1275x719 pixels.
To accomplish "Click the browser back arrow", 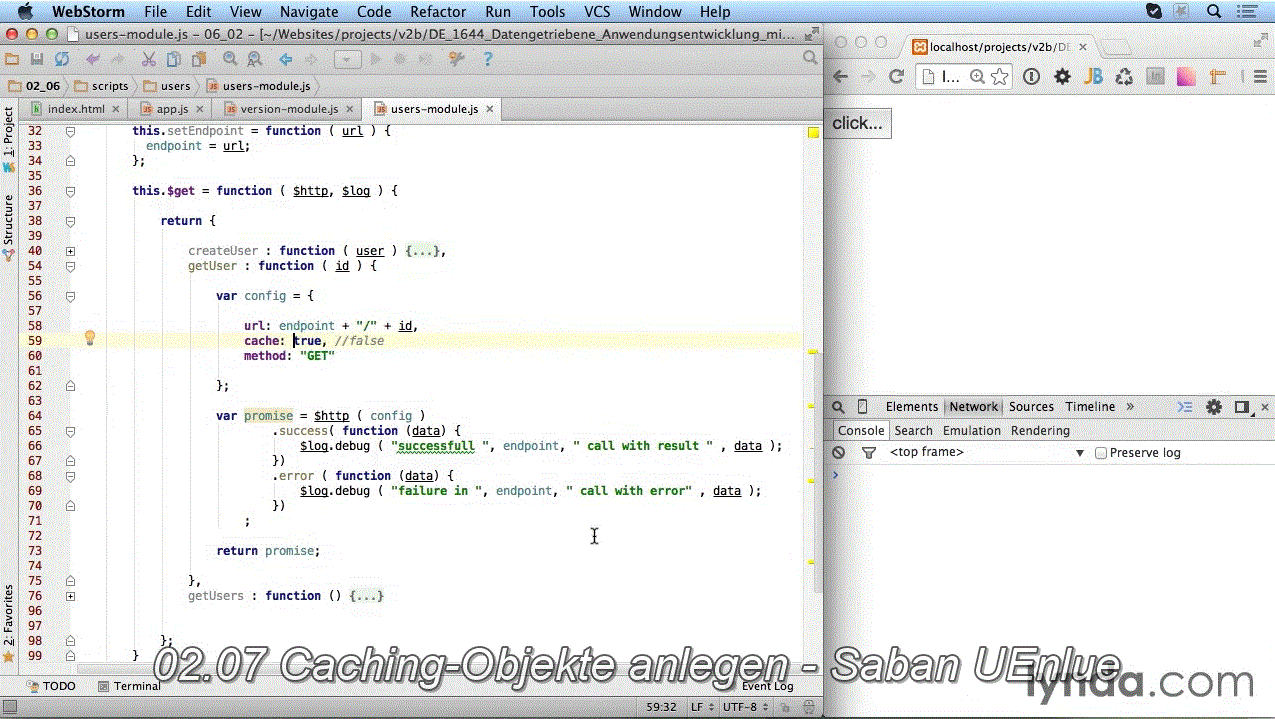I will [x=840, y=76].
